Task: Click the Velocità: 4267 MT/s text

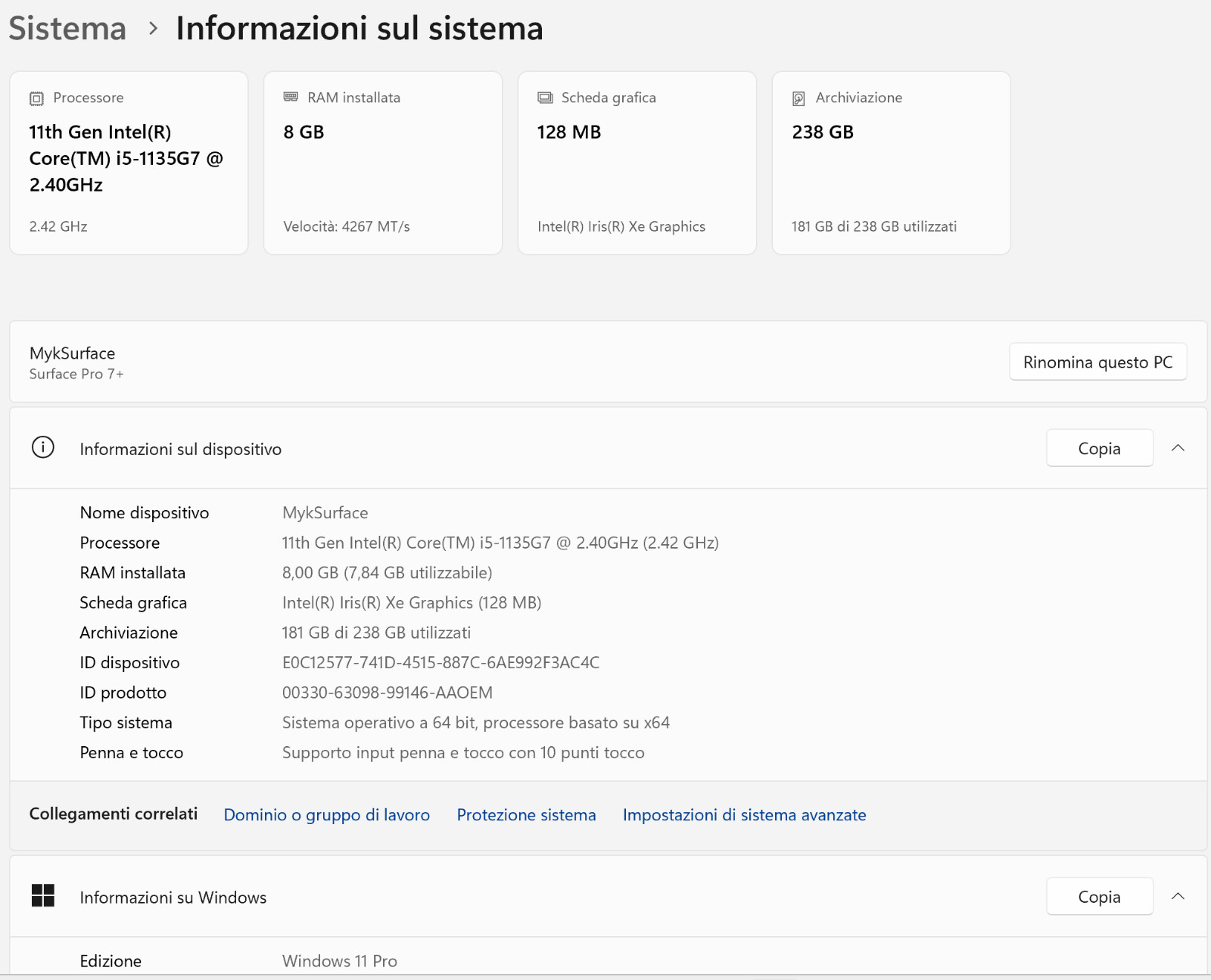Action: (347, 226)
